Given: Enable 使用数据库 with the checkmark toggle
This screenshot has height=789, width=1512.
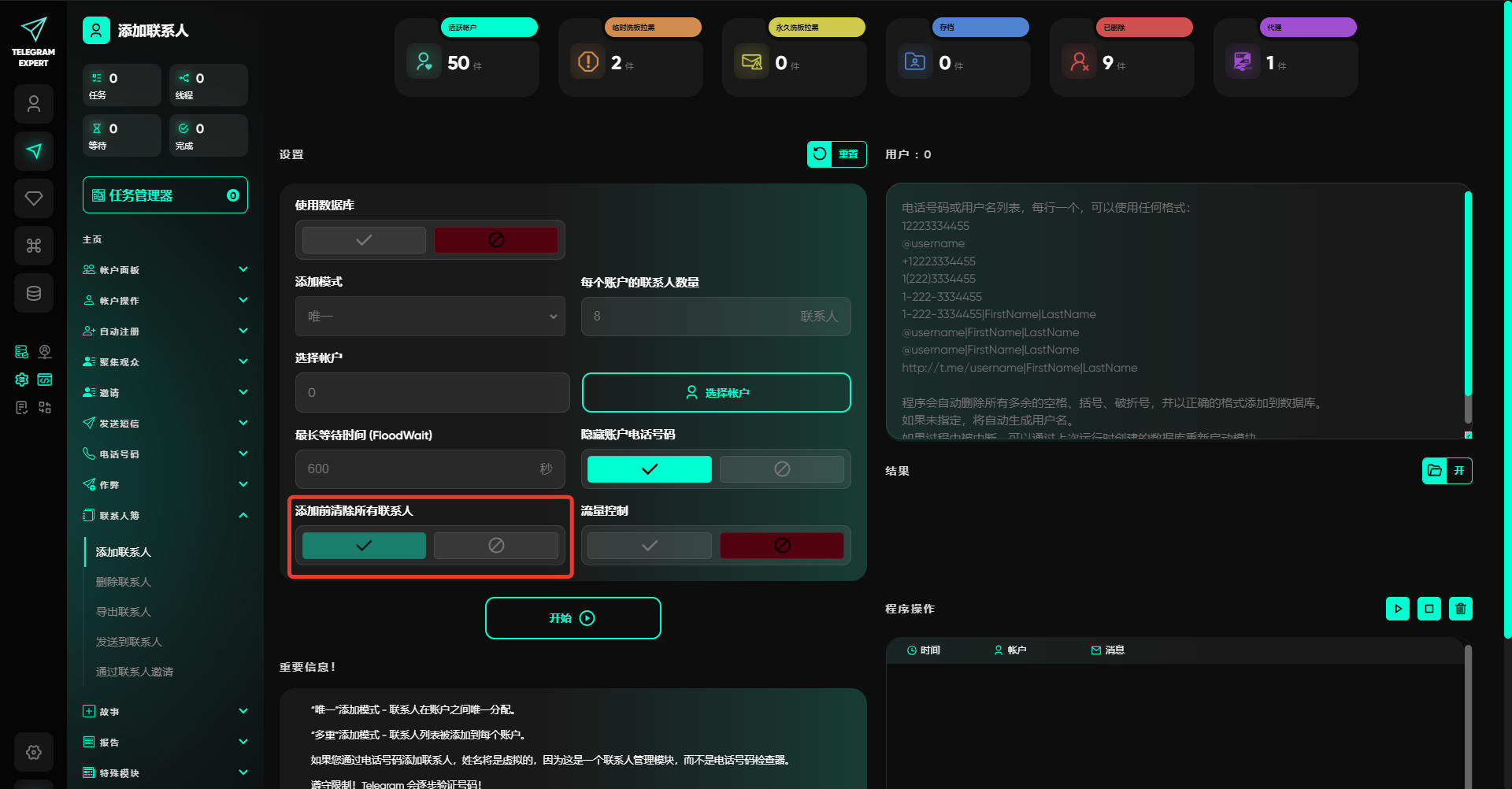Looking at the screenshot, I should tap(364, 240).
